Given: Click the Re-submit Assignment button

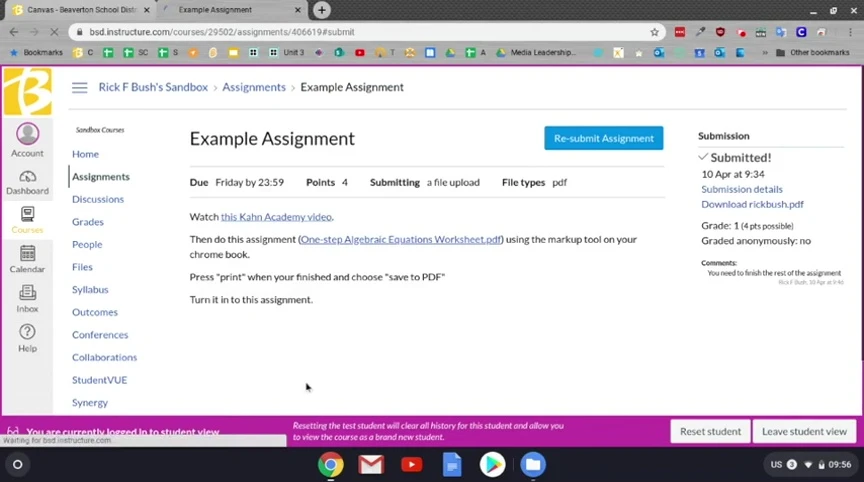Looking at the screenshot, I should pyautogui.click(x=603, y=138).
